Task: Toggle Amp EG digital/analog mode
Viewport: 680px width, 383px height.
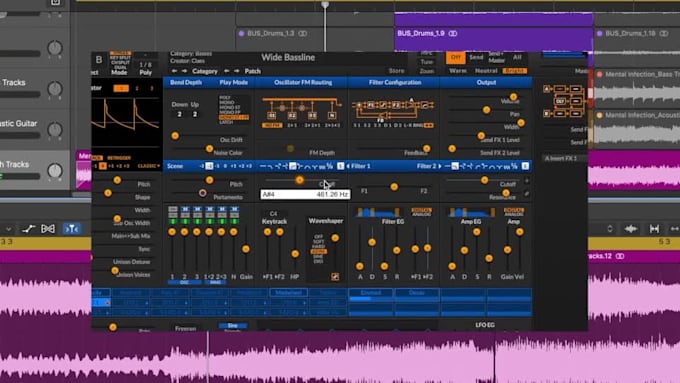Action: coord(513,212)
